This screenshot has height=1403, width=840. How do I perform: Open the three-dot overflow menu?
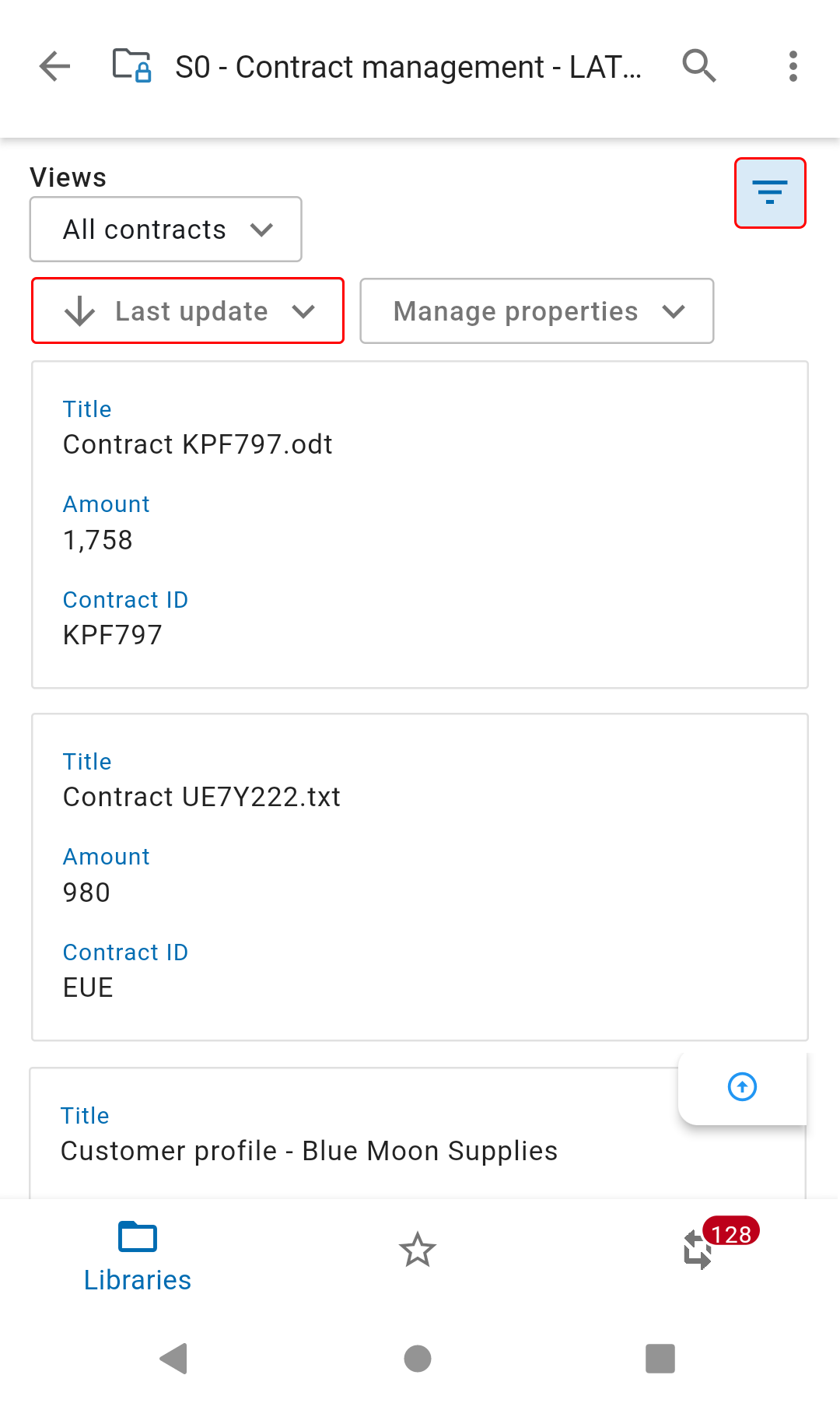793,66
